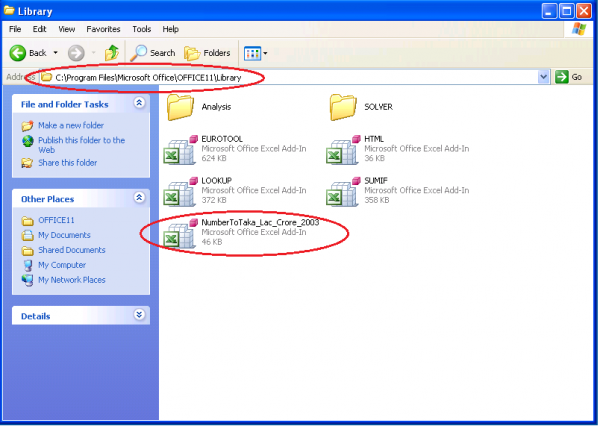Click the My Network Places icon

(27, 281)
